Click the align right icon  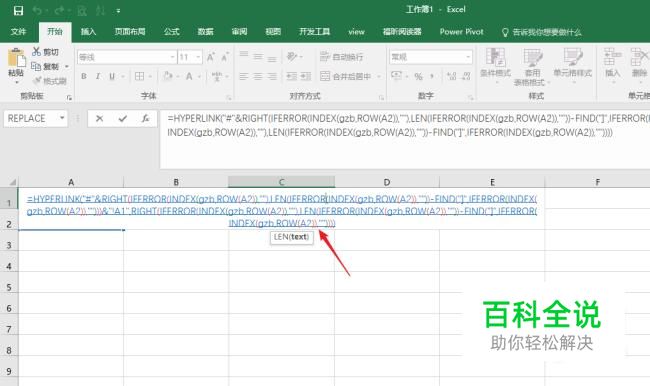click(x=272, y=76)
